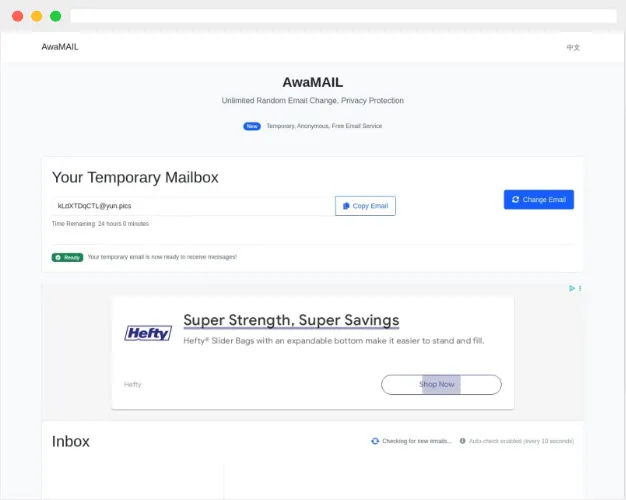Click the temporary email address field
This screenshot has height=500, width=626.
192,206
